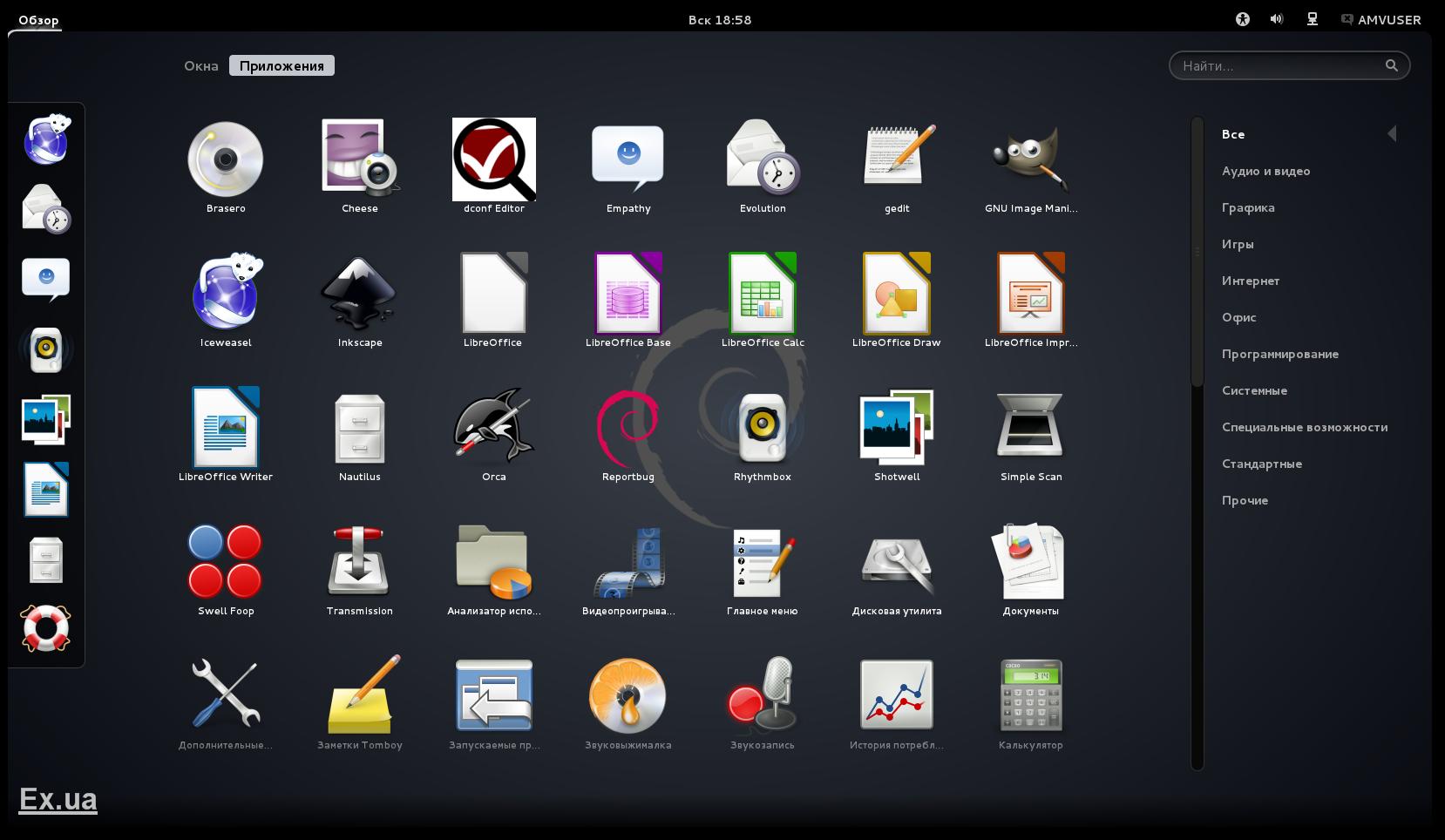Filter by Прочие category
Viewport: 1445px width, 840px height.
click(1245, 500)
